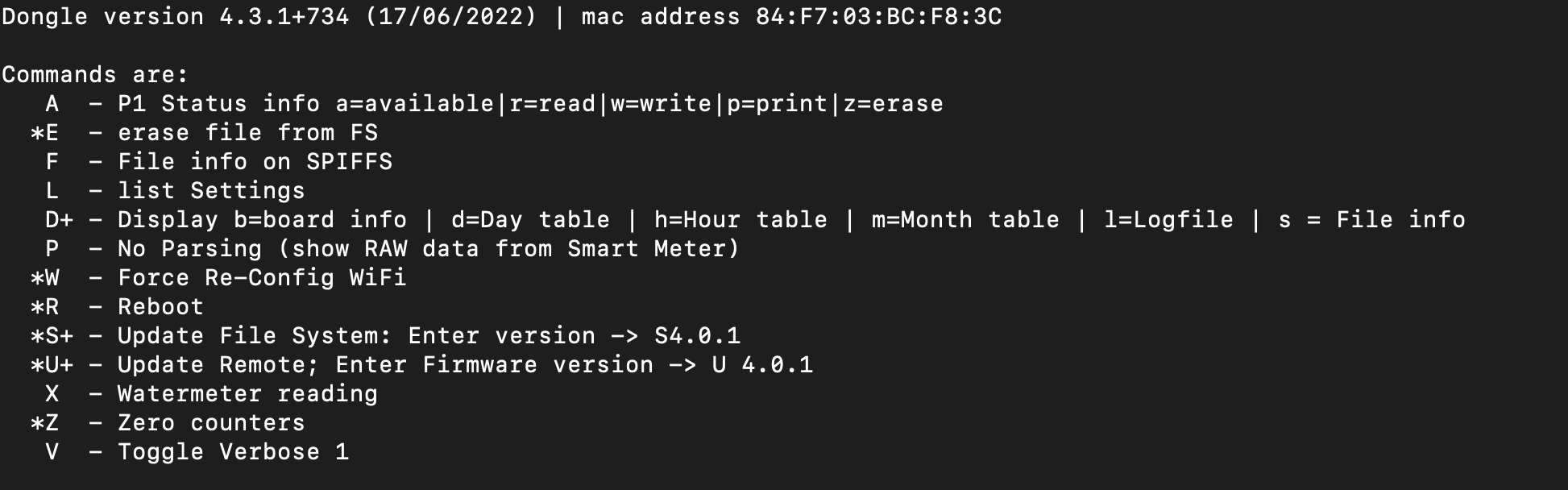Image resolution: width=1568 pixels, height=490 pixels.
Task: Click the 'erase file from FS' line
Action: (247, 133)
